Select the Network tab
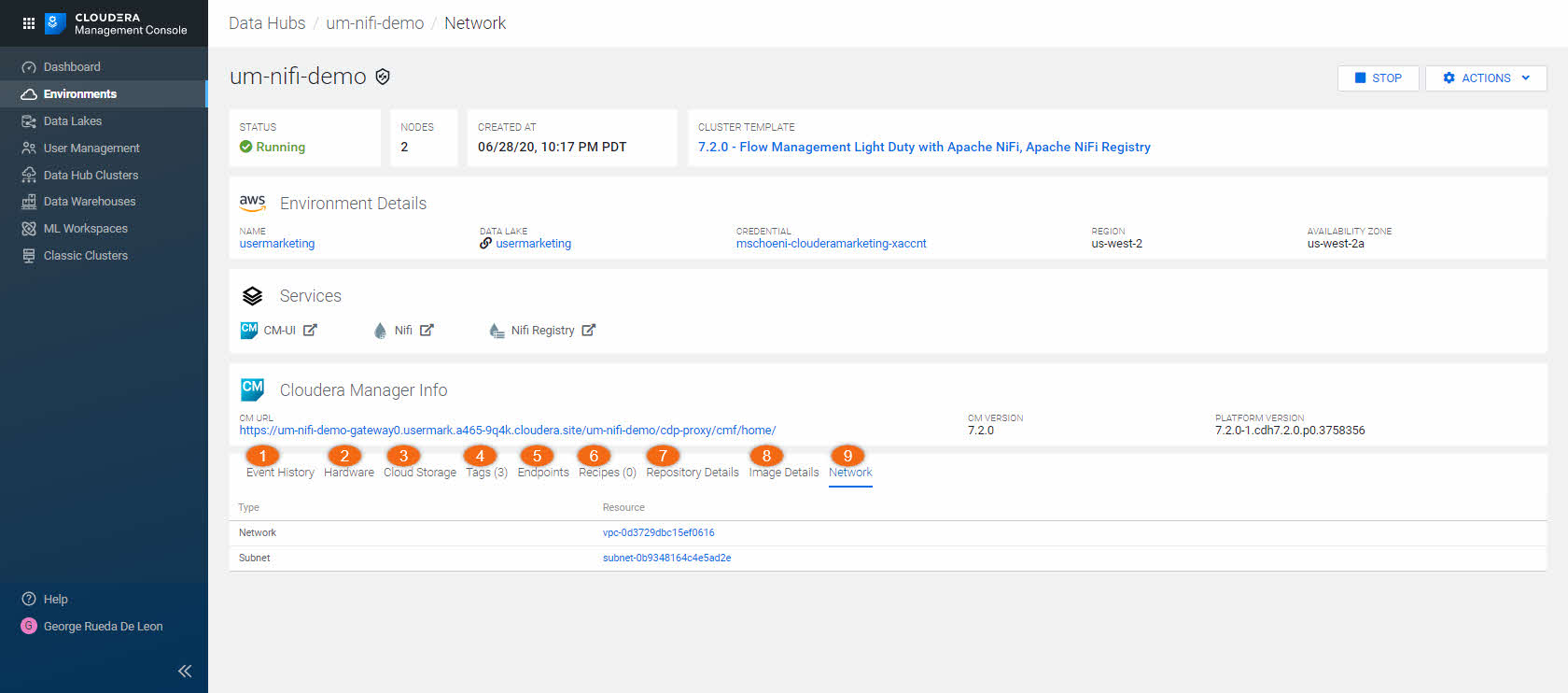Image resolution: width=1568 pixels, height=693 pixels. click(x=850, y=473)
